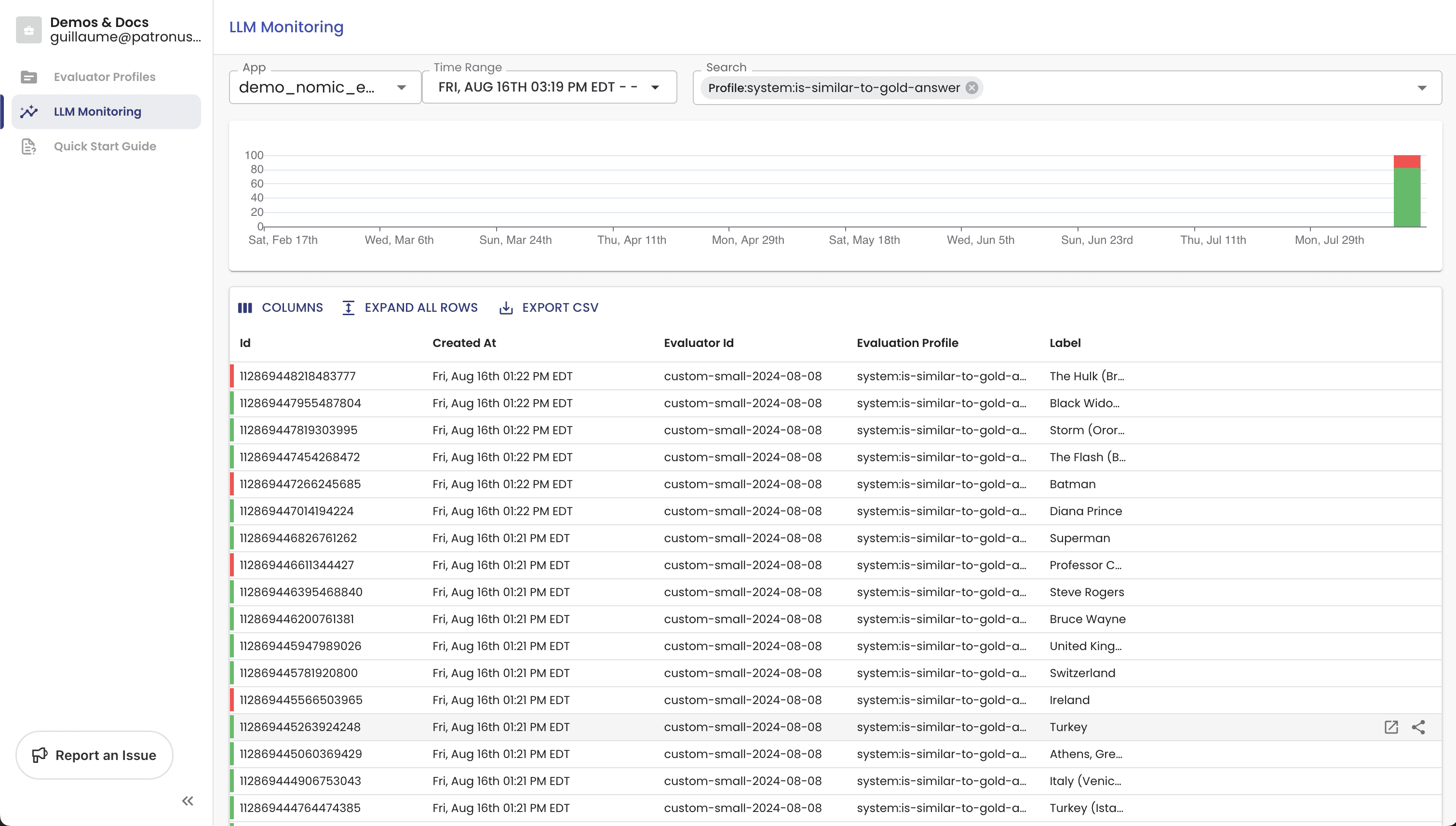This screenshot has height=826, width=1456.
Task: Click the COLUMNS button
Action: click(280, 307)
